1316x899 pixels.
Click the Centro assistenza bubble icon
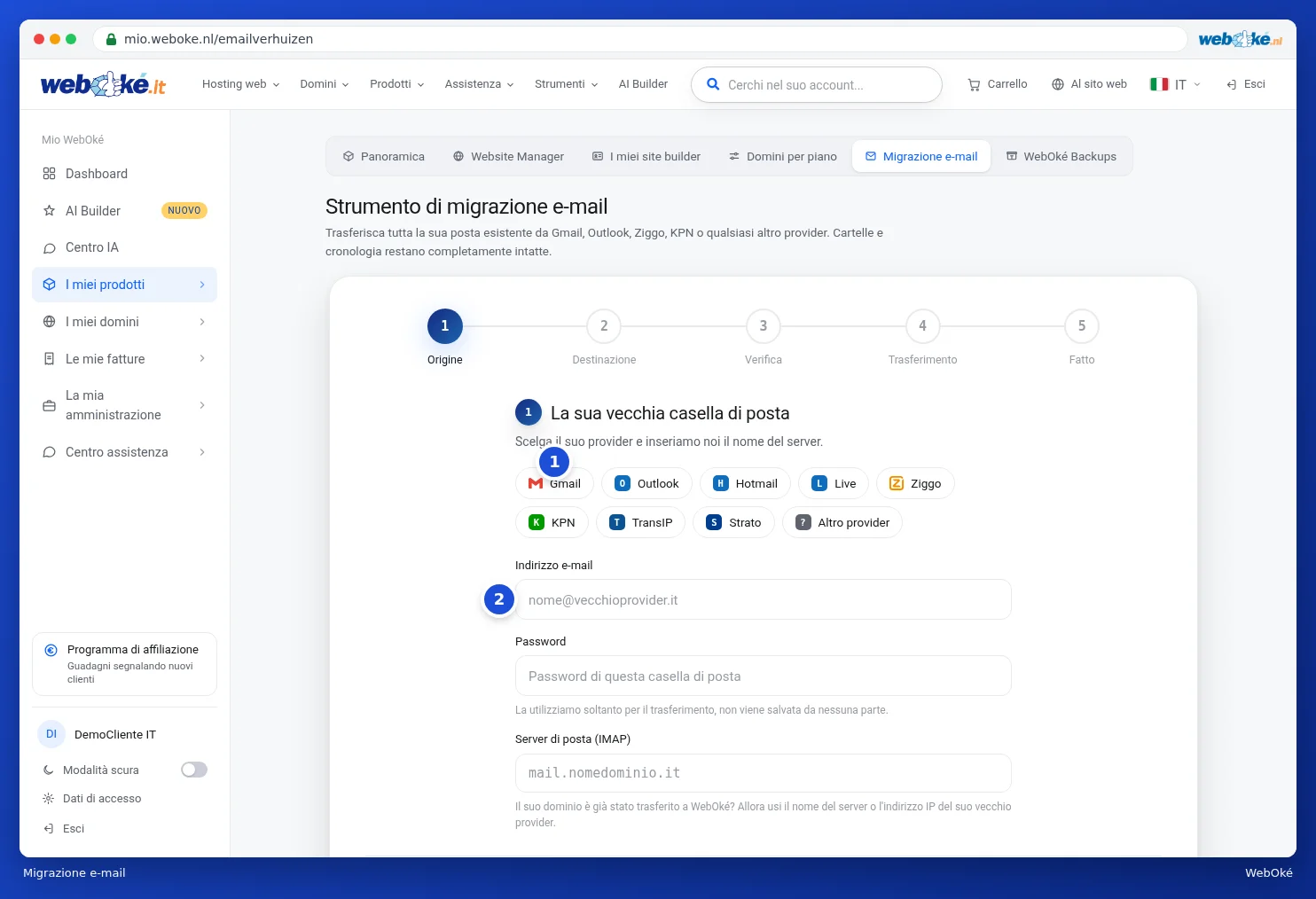(x=50, y=452)
